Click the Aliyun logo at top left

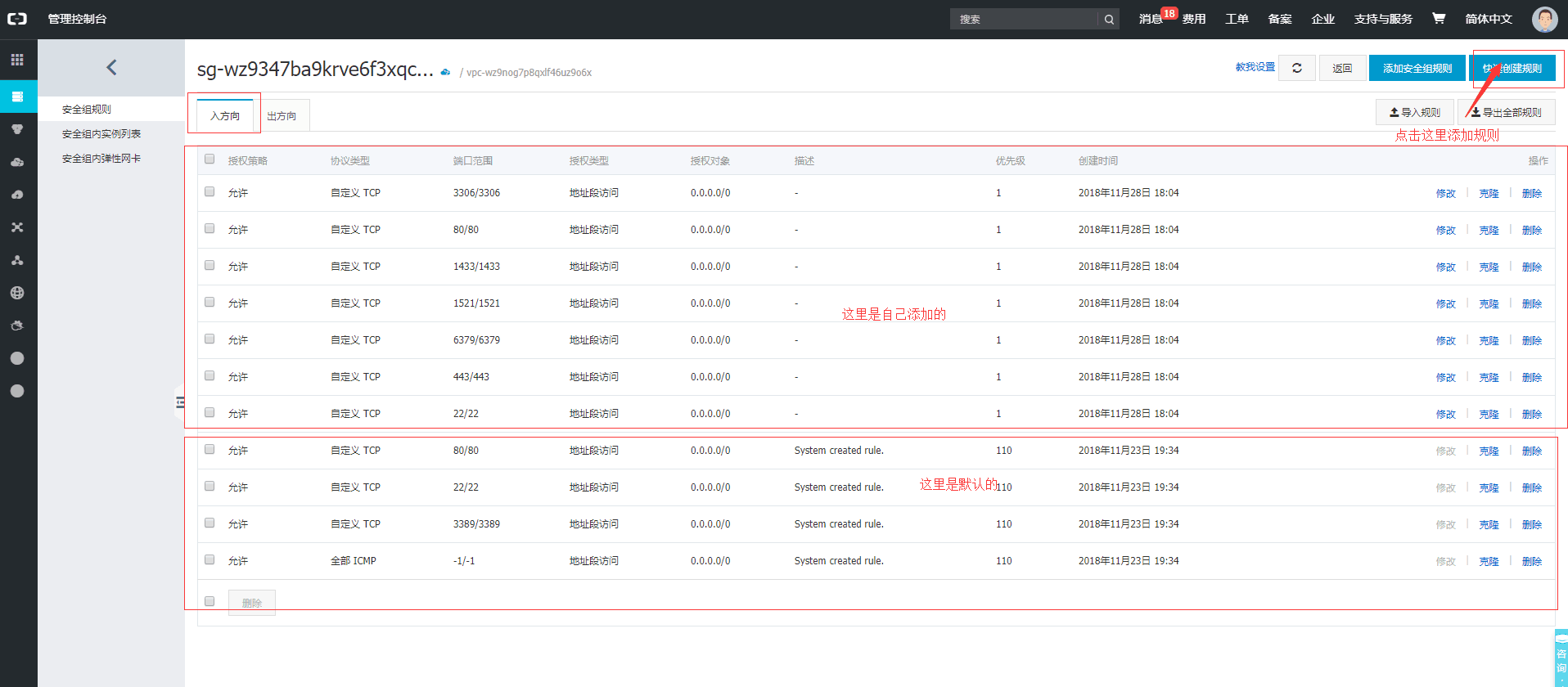[x=17, y=19]
